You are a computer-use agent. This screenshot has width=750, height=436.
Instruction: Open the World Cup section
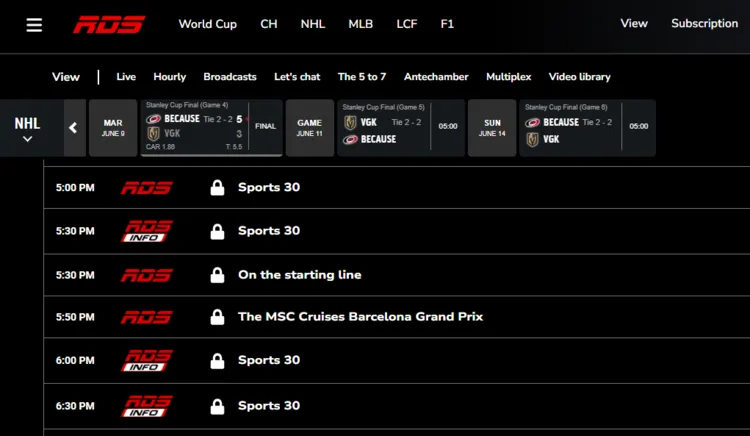(208, 24)
